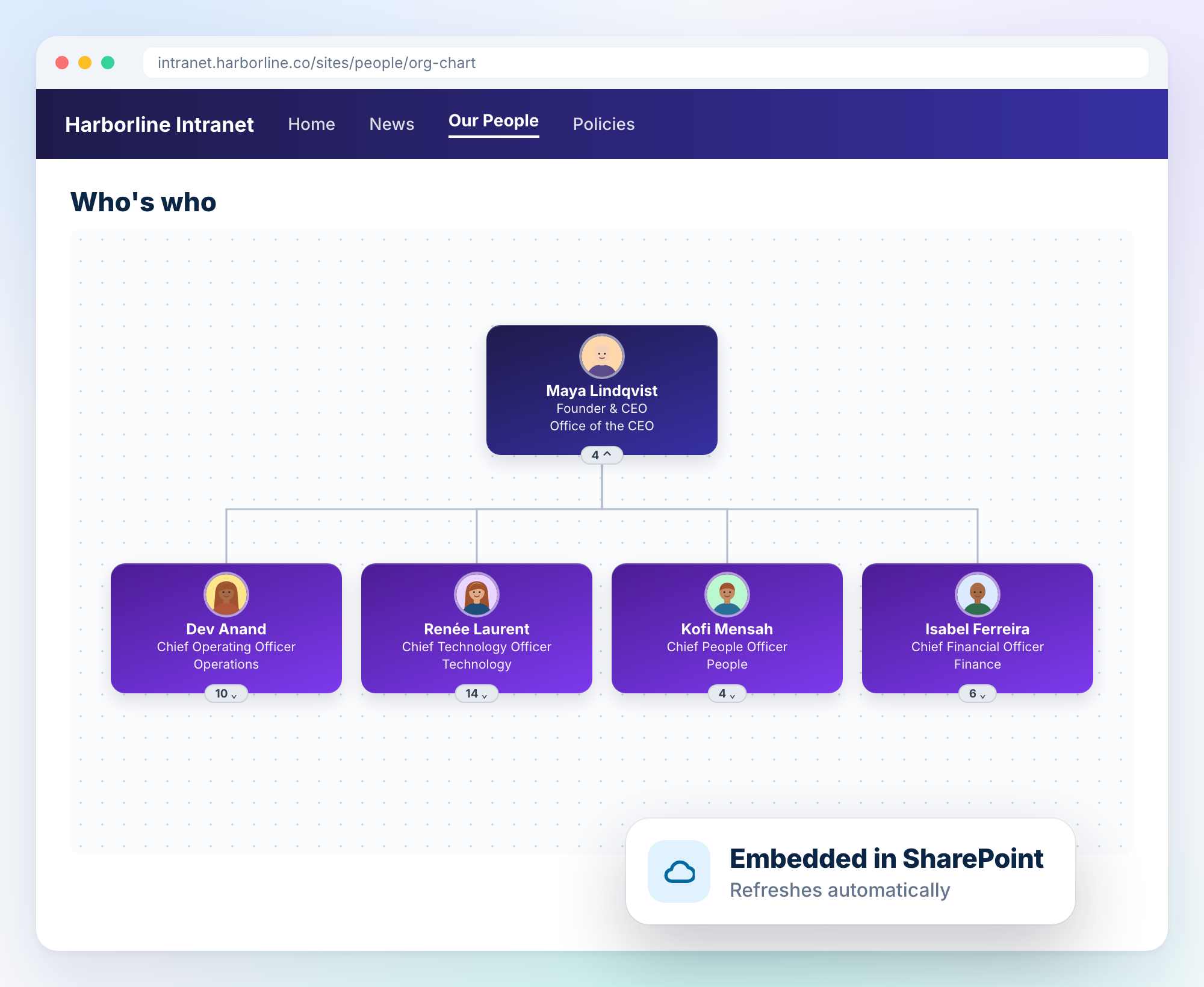Expand Kofi Mensah's 4 reports
Viewport: 1204px width, 987px height.
(x=727, y=693)
